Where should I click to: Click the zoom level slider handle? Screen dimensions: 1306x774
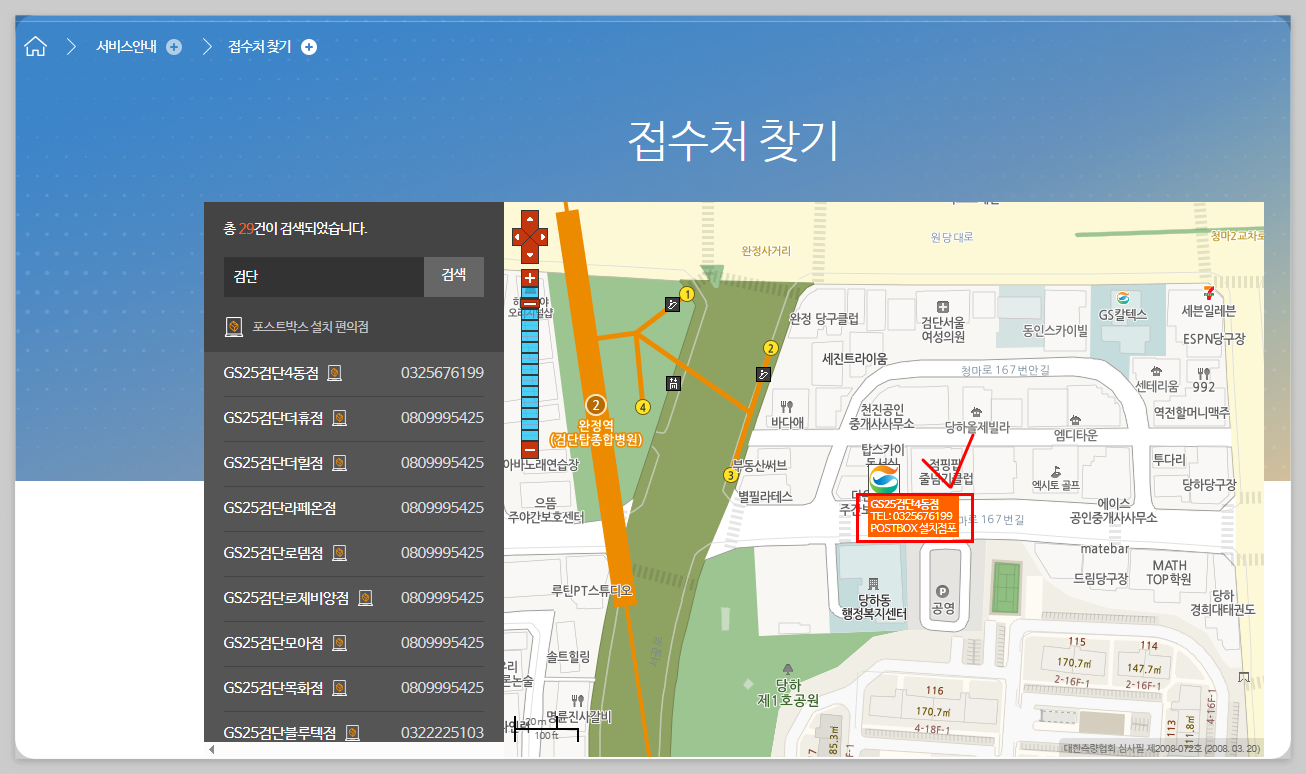tap(530, 303)
